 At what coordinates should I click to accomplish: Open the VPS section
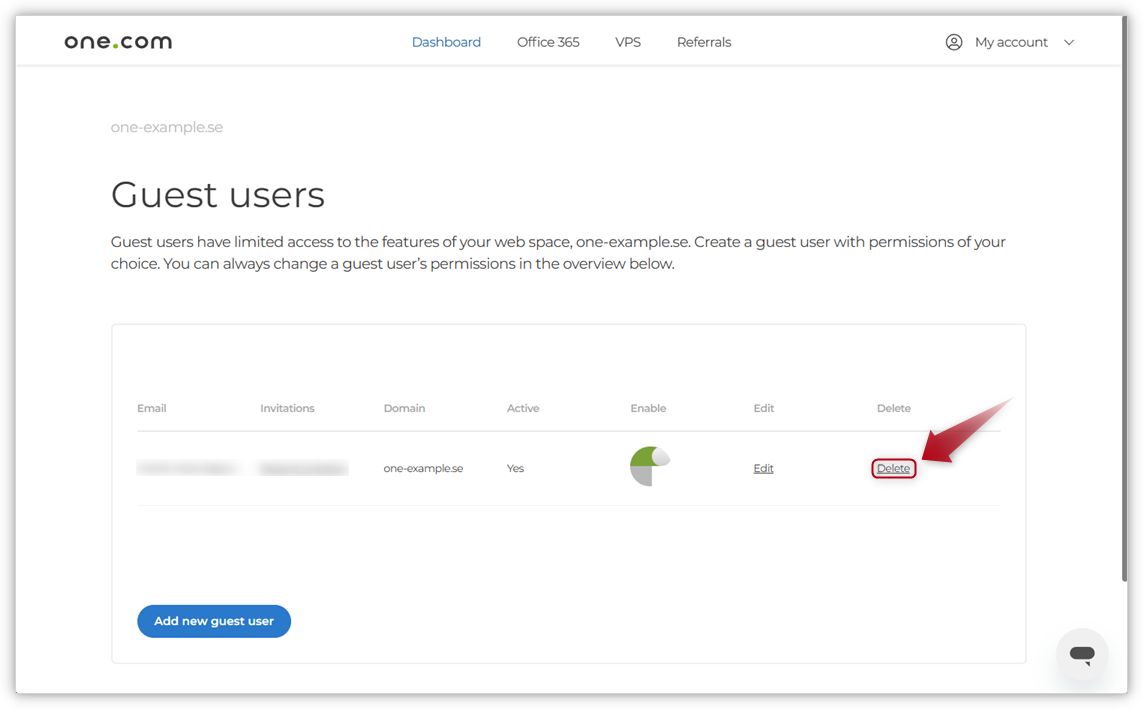628,41
